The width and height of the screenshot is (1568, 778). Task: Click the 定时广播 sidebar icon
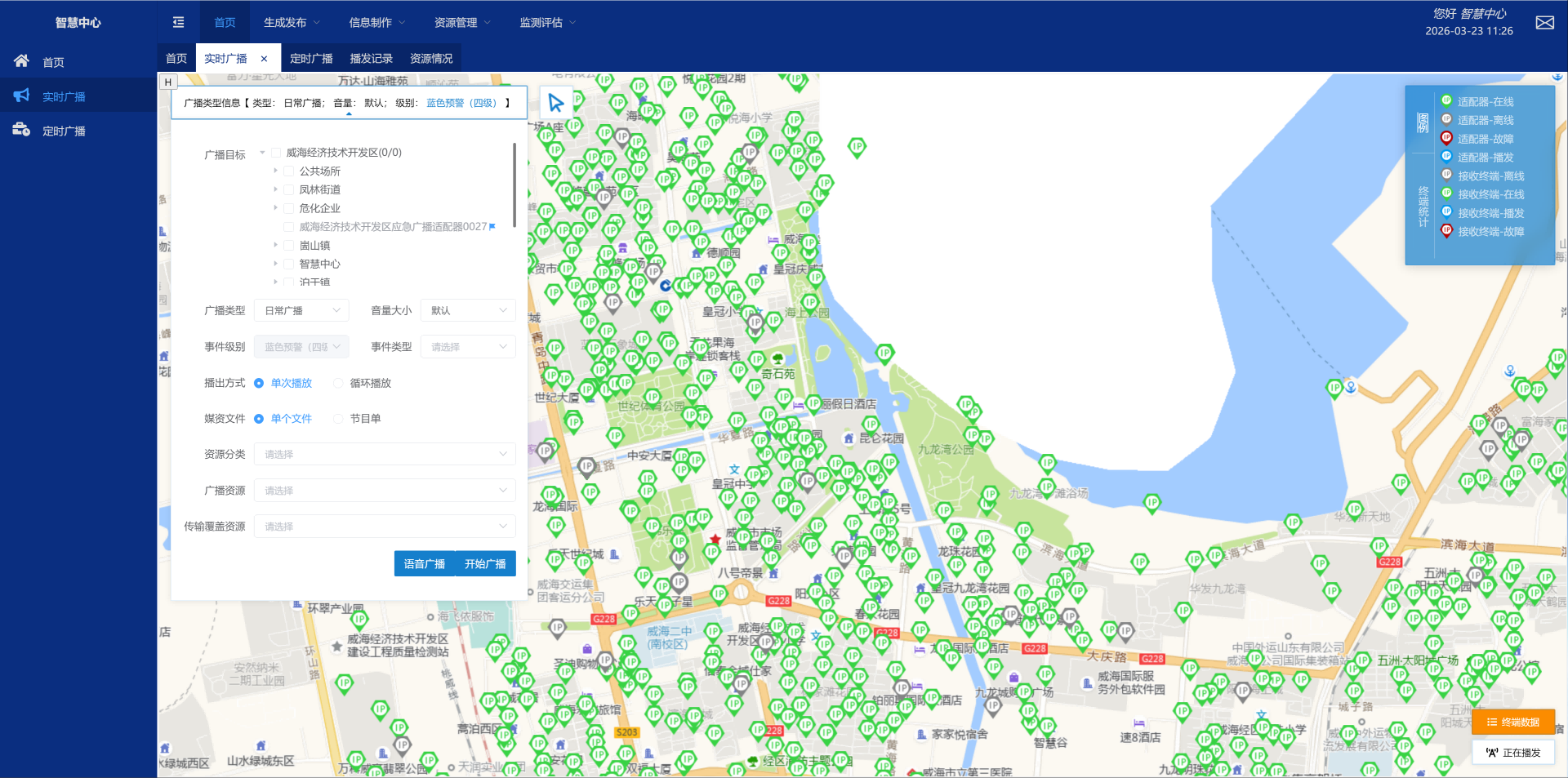click(21, 130)
